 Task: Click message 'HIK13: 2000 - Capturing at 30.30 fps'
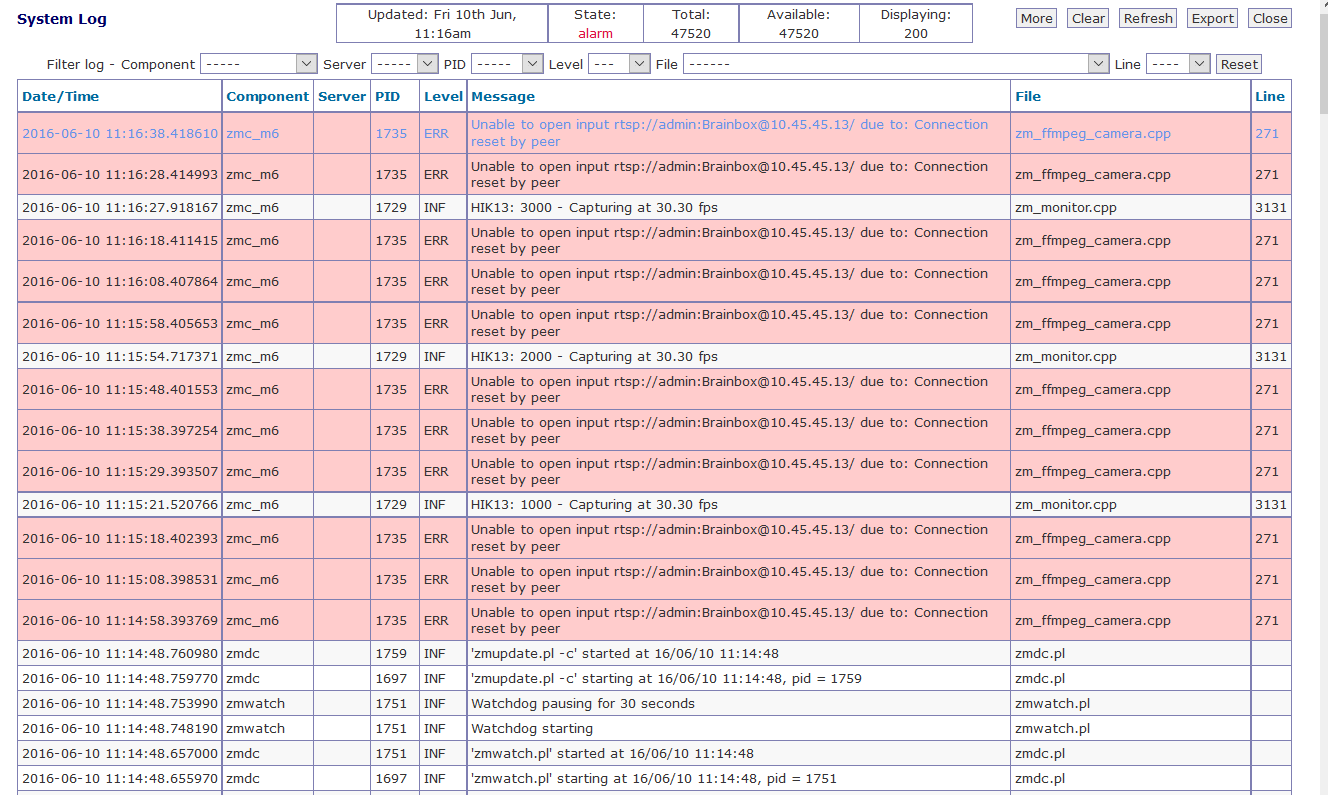594,356
